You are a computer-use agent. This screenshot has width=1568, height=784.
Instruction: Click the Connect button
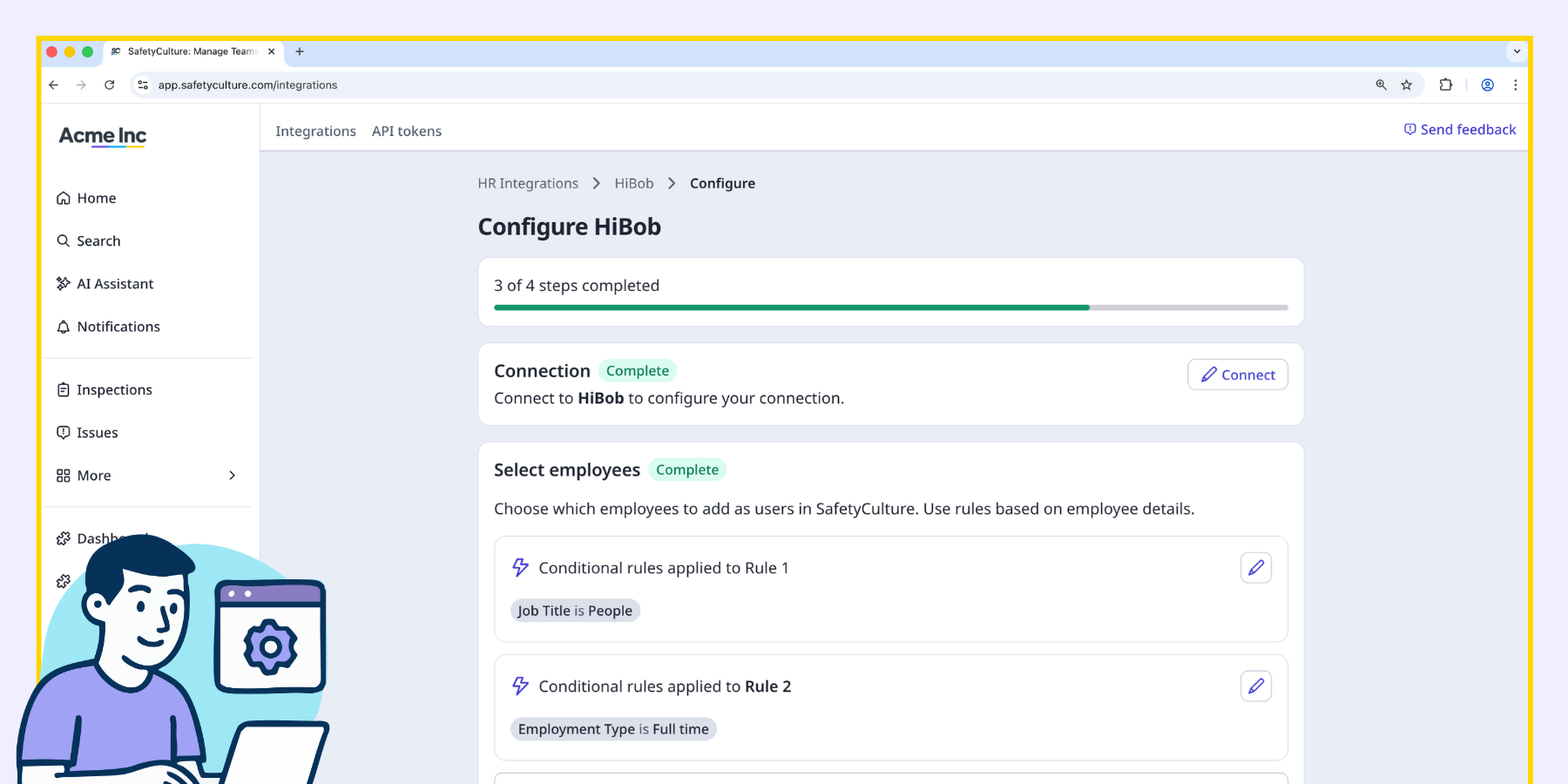click(1237, 375)
